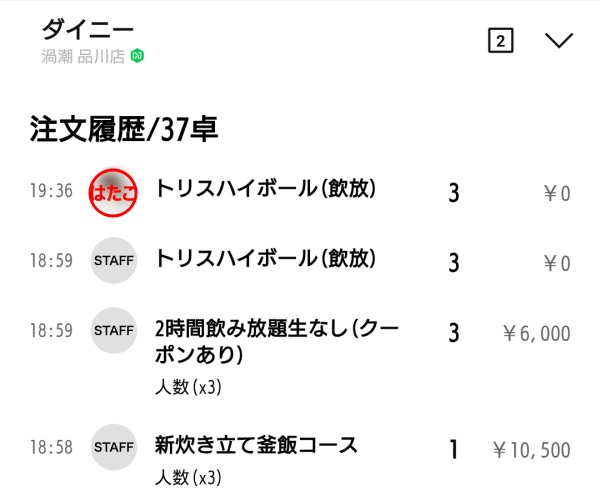Click the green badge beside 渦潮 品川店

point(138,56)
